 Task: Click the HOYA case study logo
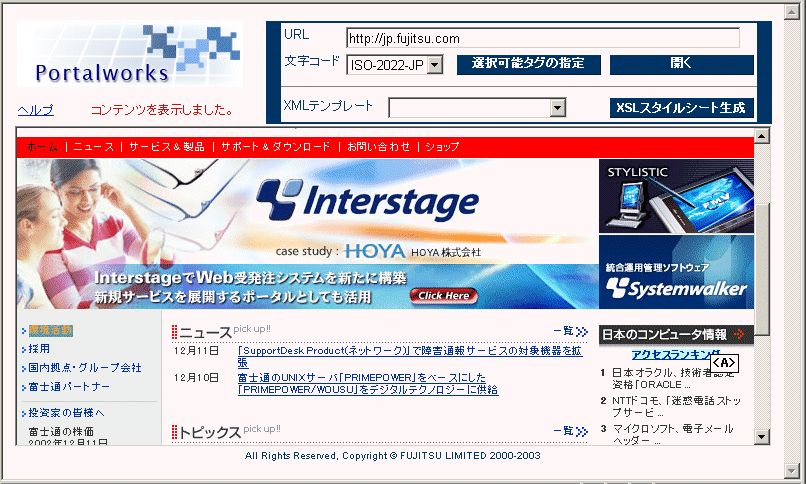374,251
